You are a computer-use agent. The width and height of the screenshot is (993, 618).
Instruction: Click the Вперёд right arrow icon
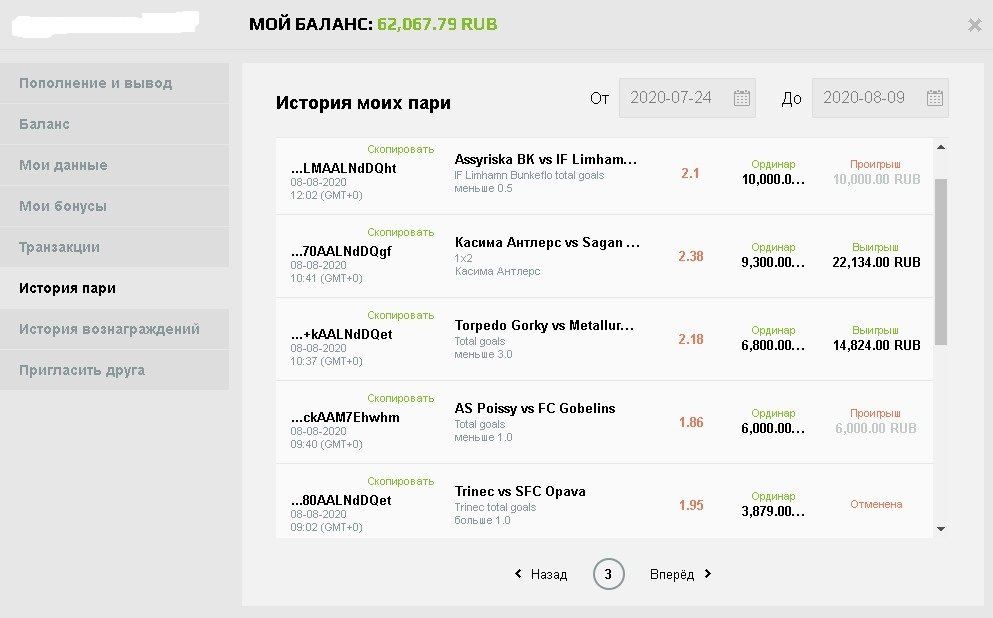[x=708, y=574]
